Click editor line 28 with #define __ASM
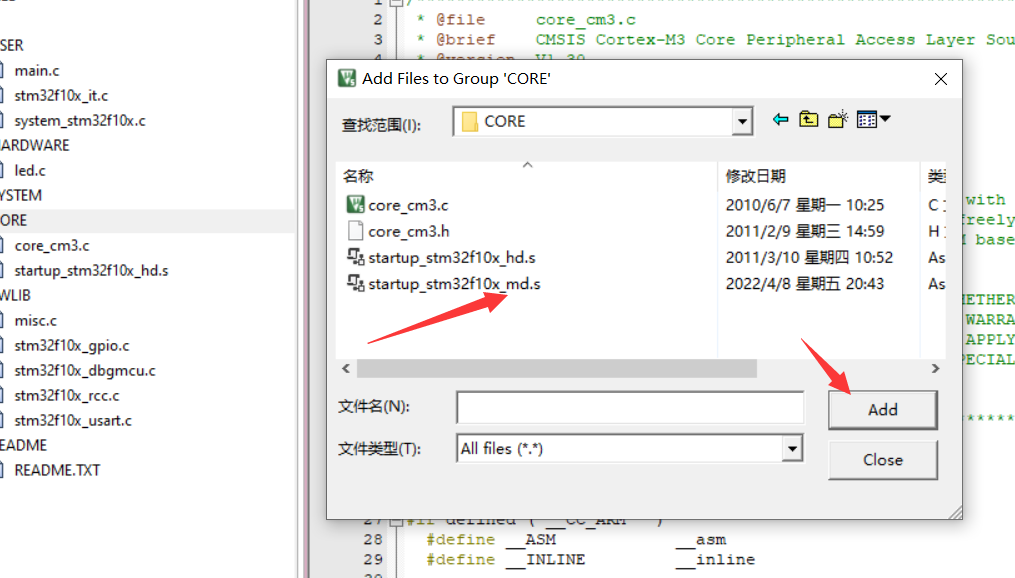The image size is (1015, 578). coord(576,539)
